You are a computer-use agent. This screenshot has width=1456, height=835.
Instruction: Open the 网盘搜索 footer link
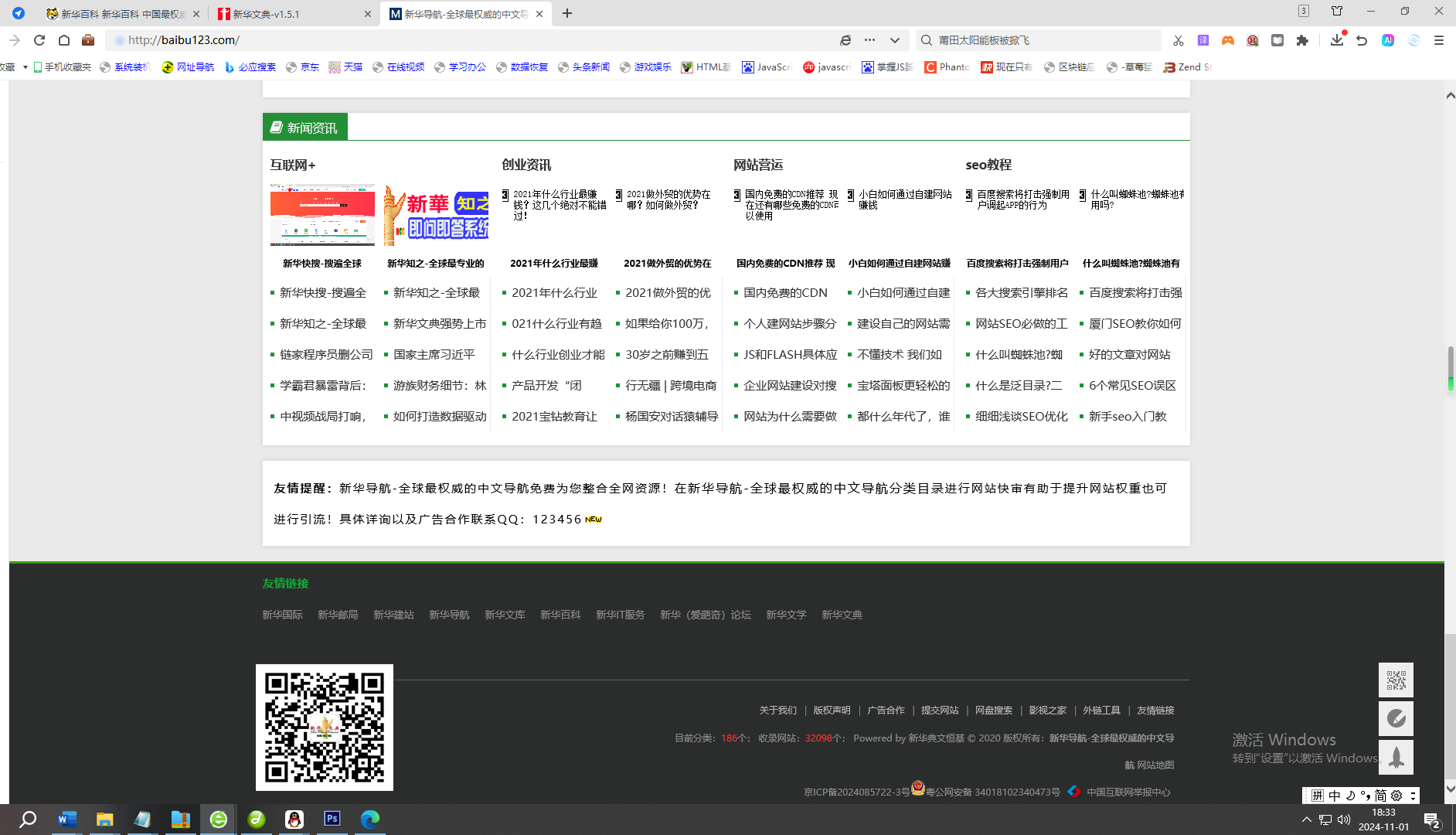coord(993,711)
